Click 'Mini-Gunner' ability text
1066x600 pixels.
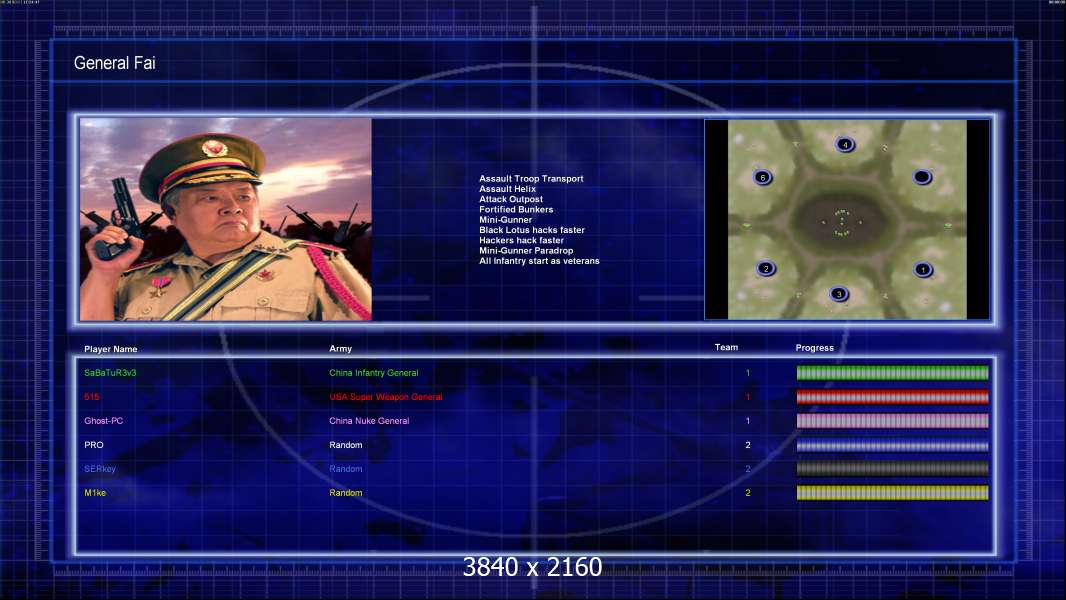505,219
